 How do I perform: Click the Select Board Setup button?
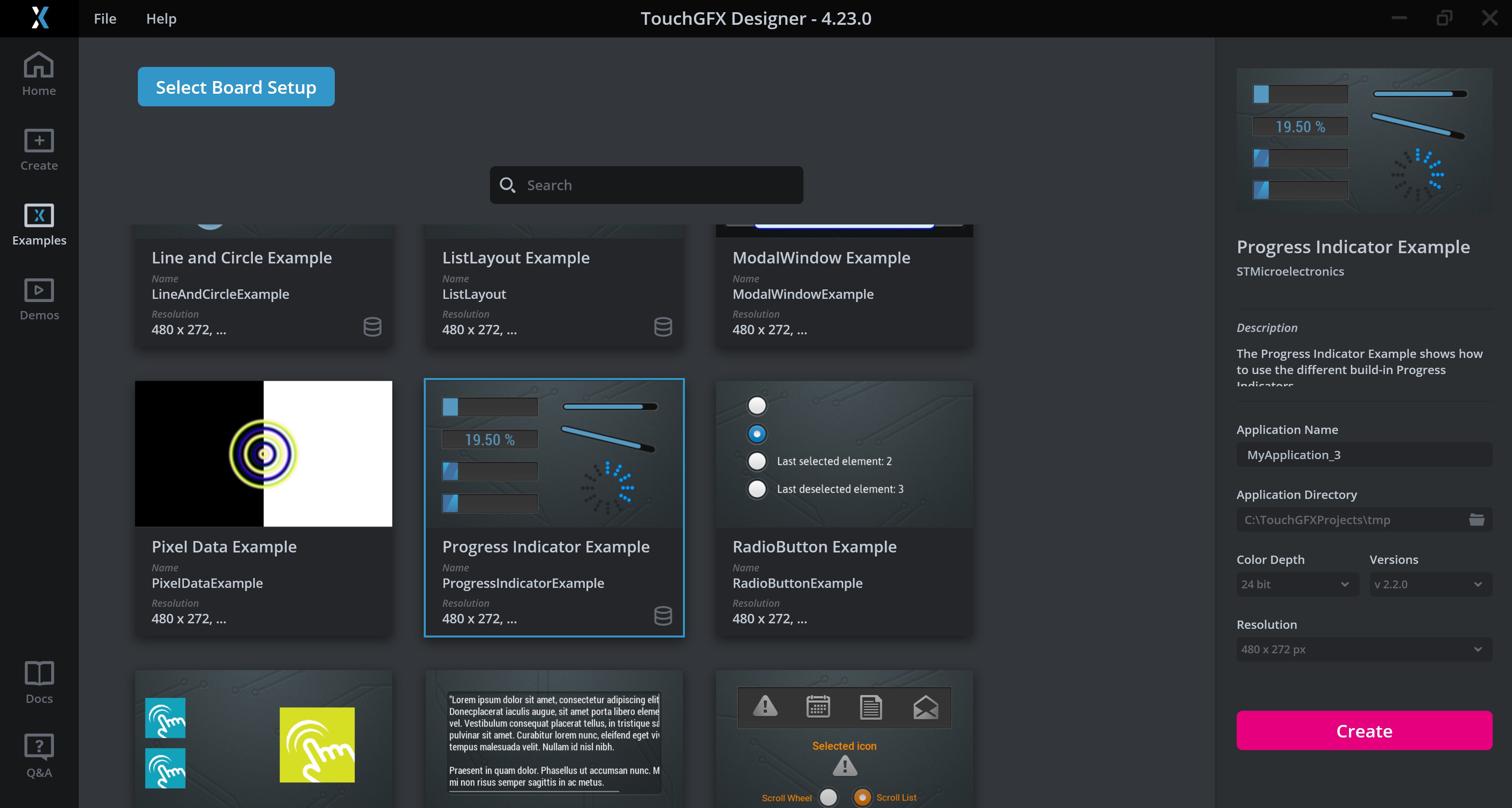click(x=236, y=87)
